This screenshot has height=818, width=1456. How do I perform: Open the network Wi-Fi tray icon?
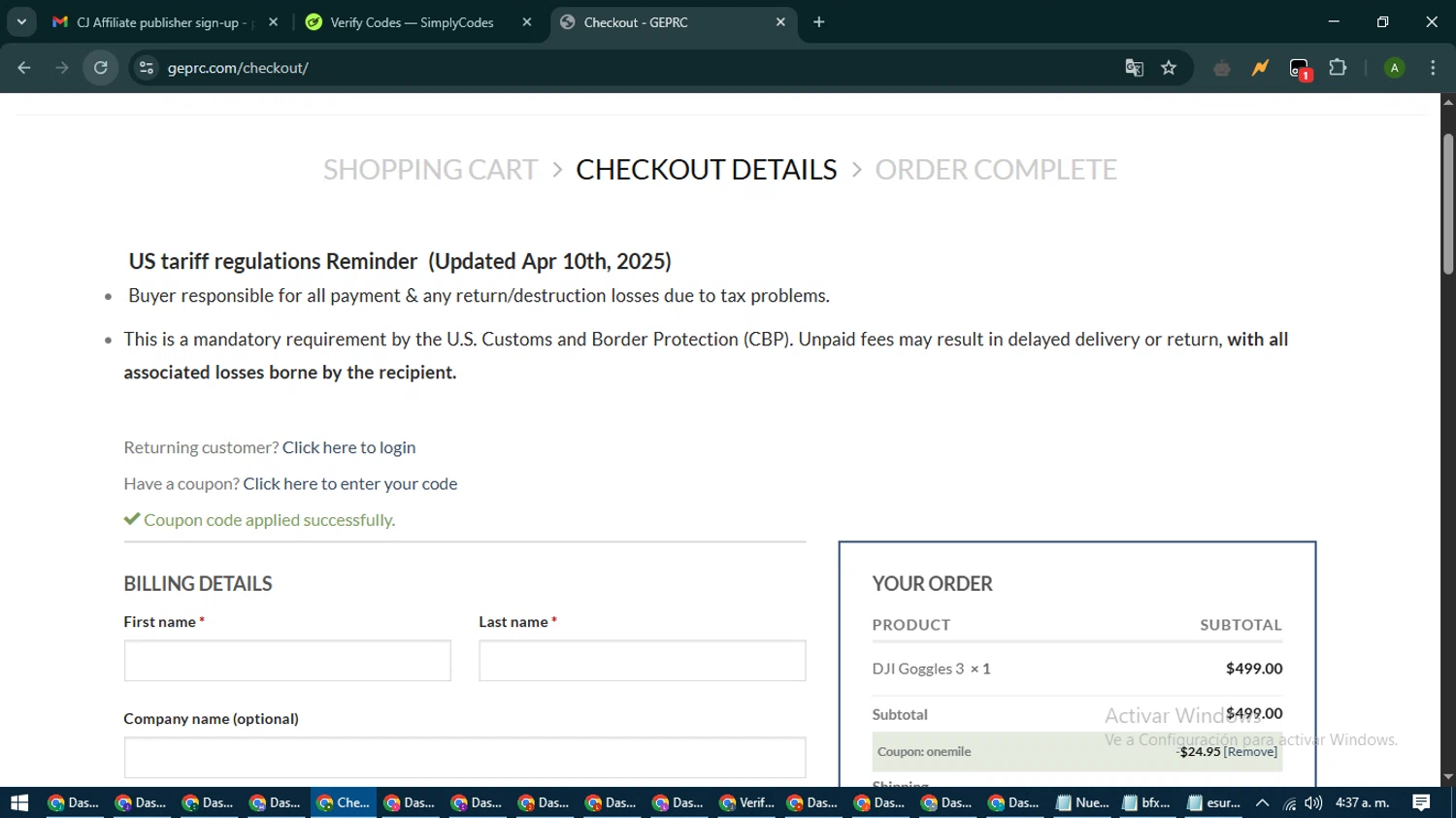pos(1289,803)
